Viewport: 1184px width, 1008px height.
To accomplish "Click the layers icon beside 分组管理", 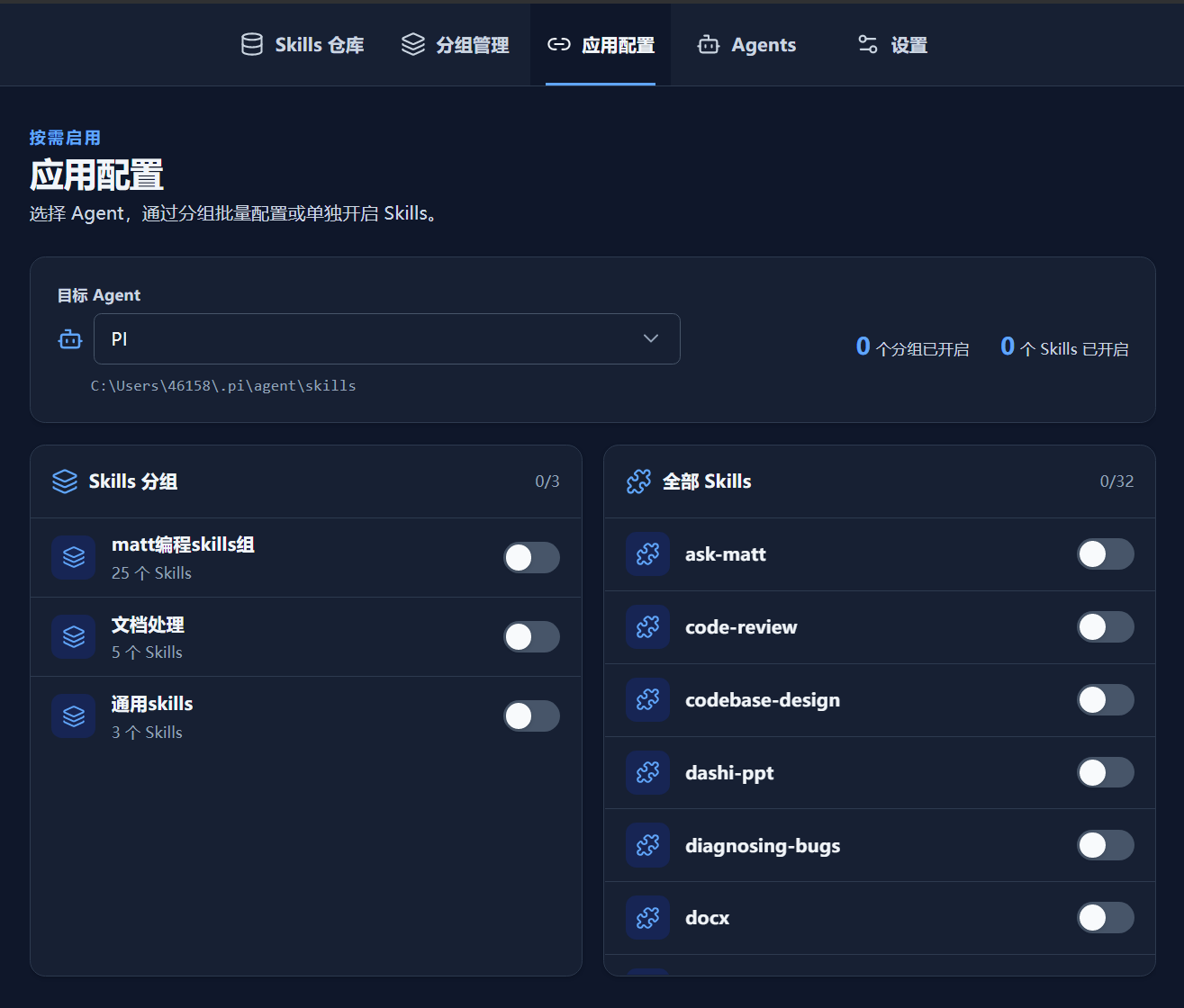I will 413,44.
